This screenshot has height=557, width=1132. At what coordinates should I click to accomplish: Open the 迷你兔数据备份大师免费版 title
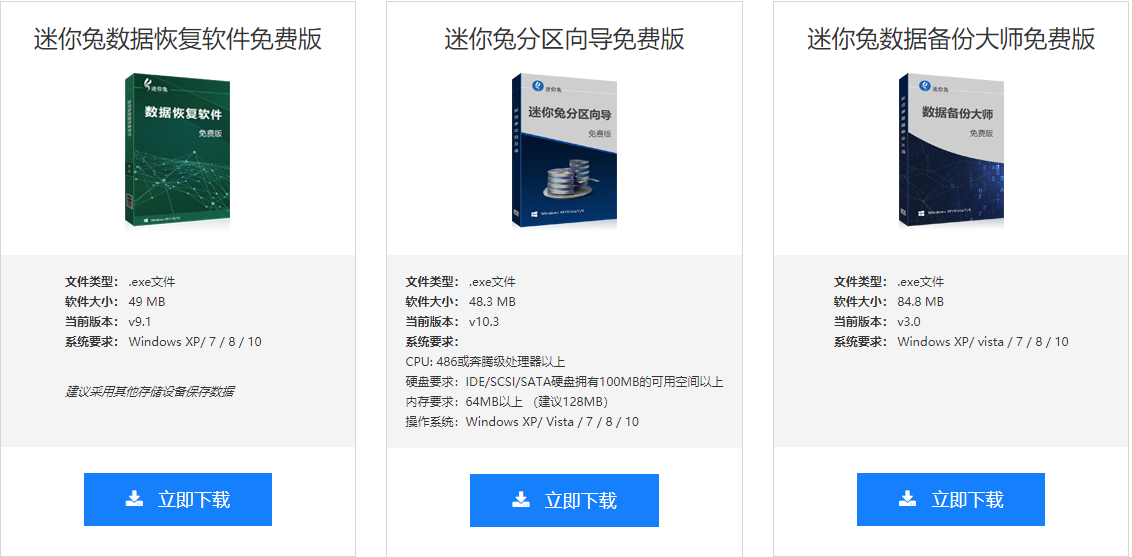tap(952, 39)
